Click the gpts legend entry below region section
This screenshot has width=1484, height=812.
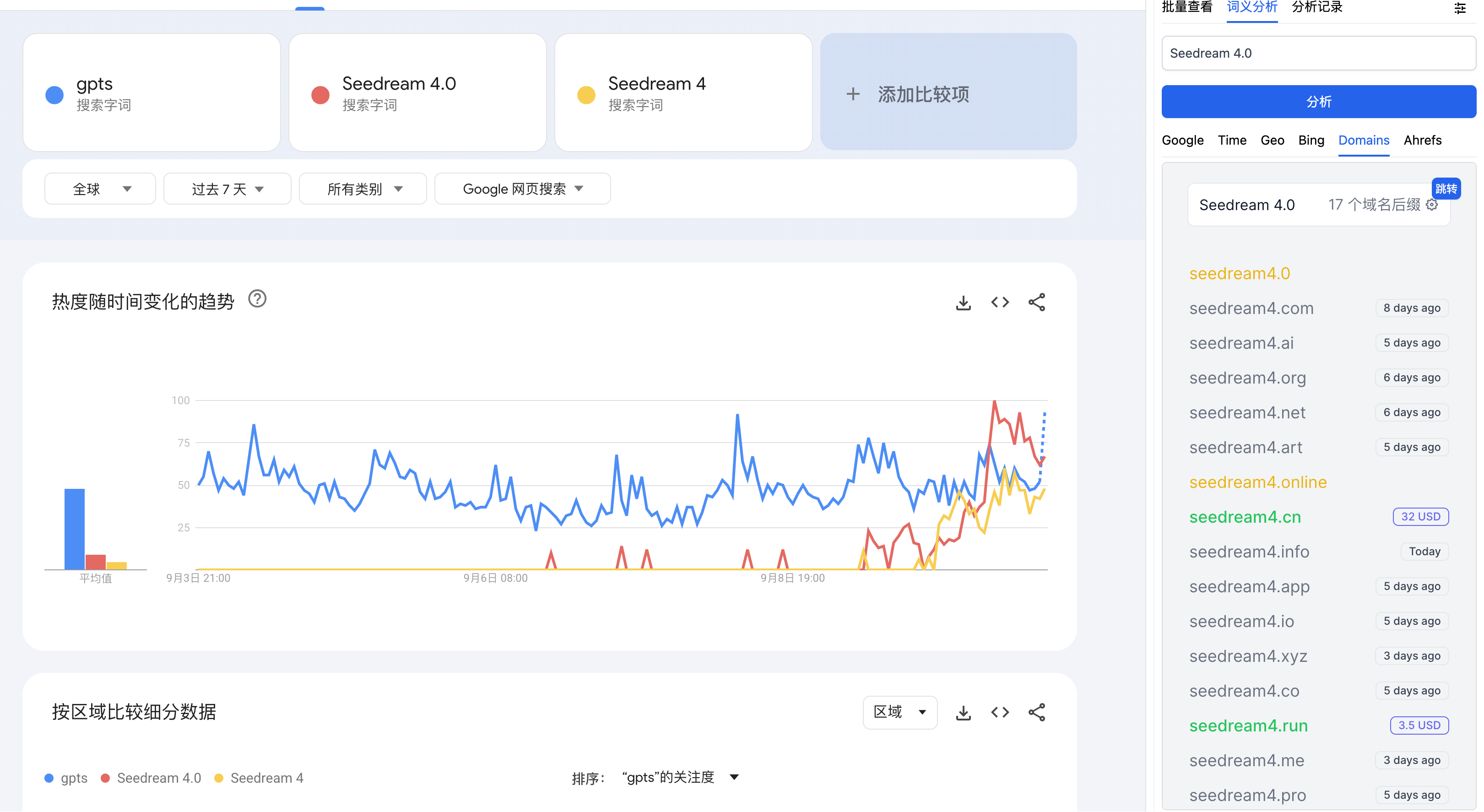66,778
